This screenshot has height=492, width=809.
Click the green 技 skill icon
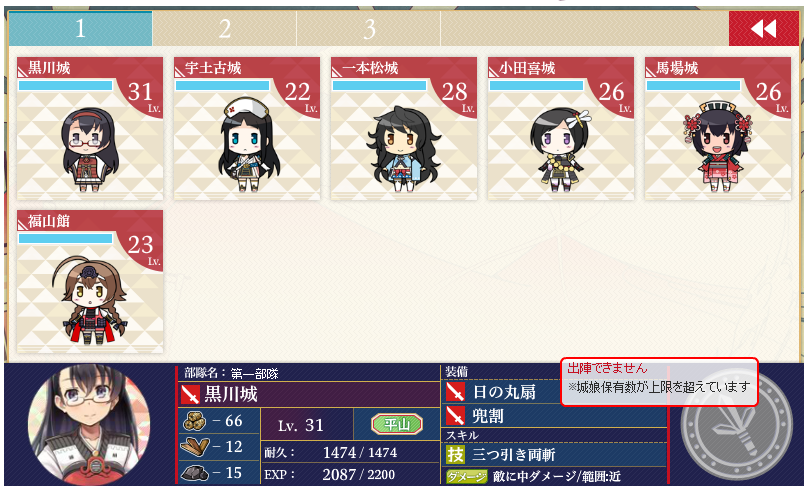coord(455,454)
